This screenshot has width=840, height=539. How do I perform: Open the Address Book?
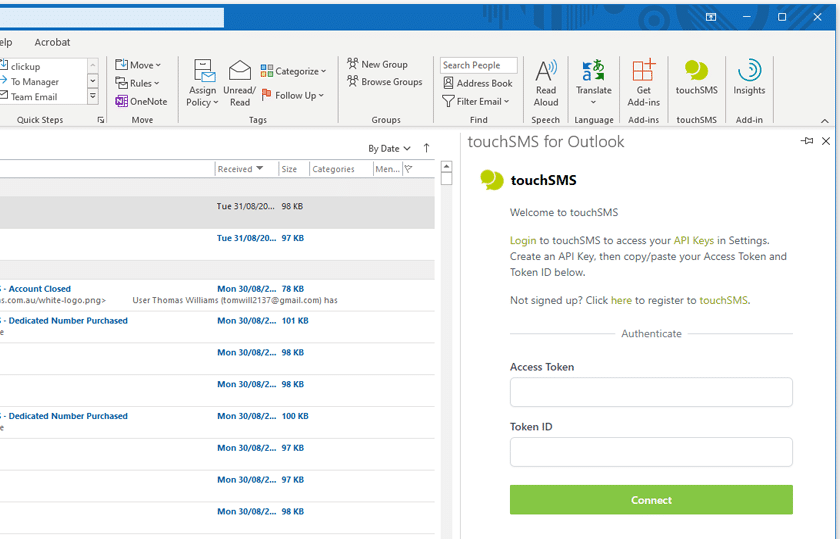tap(478, 83)
